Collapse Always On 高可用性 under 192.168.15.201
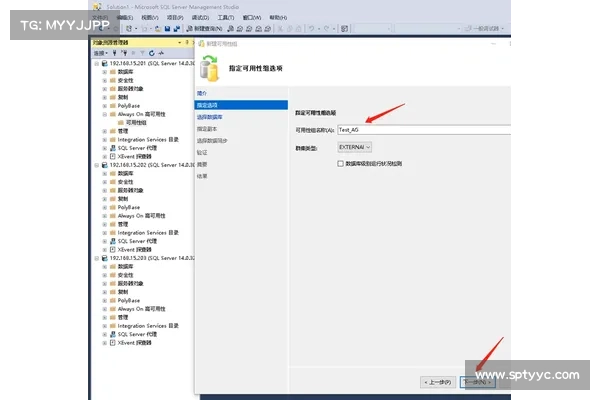This screenshot has width=600, height=400. click(x=104, y=114)
